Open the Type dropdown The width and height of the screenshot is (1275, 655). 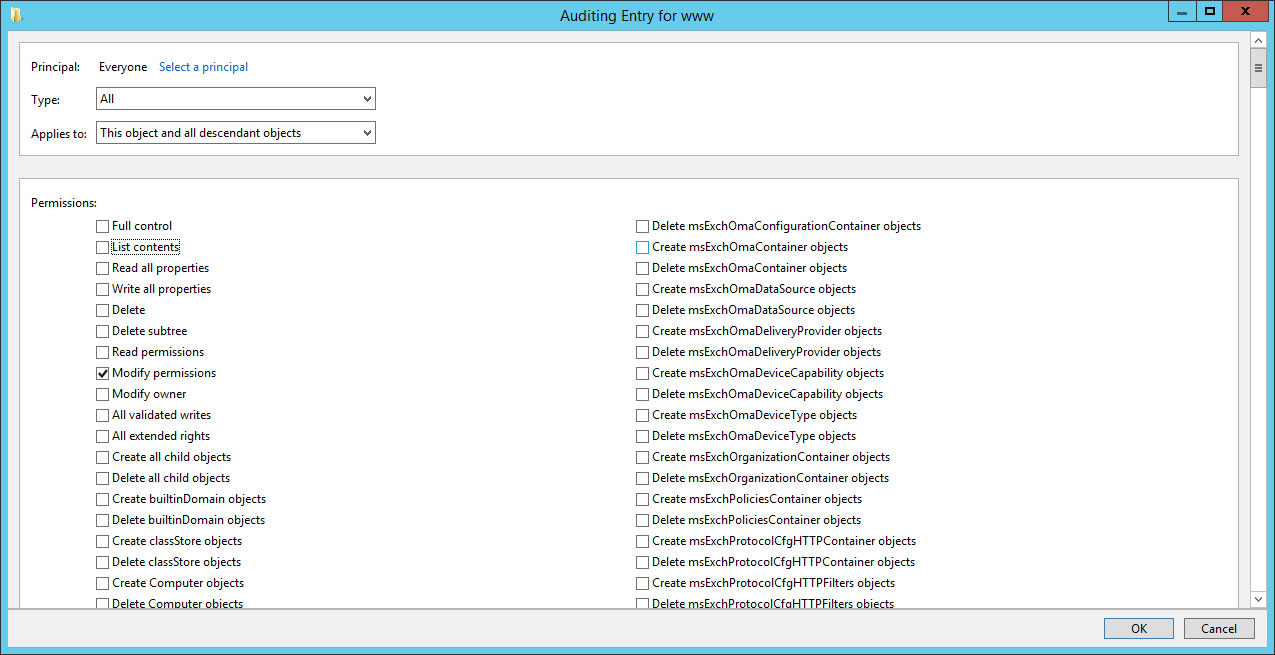[236, 99]
